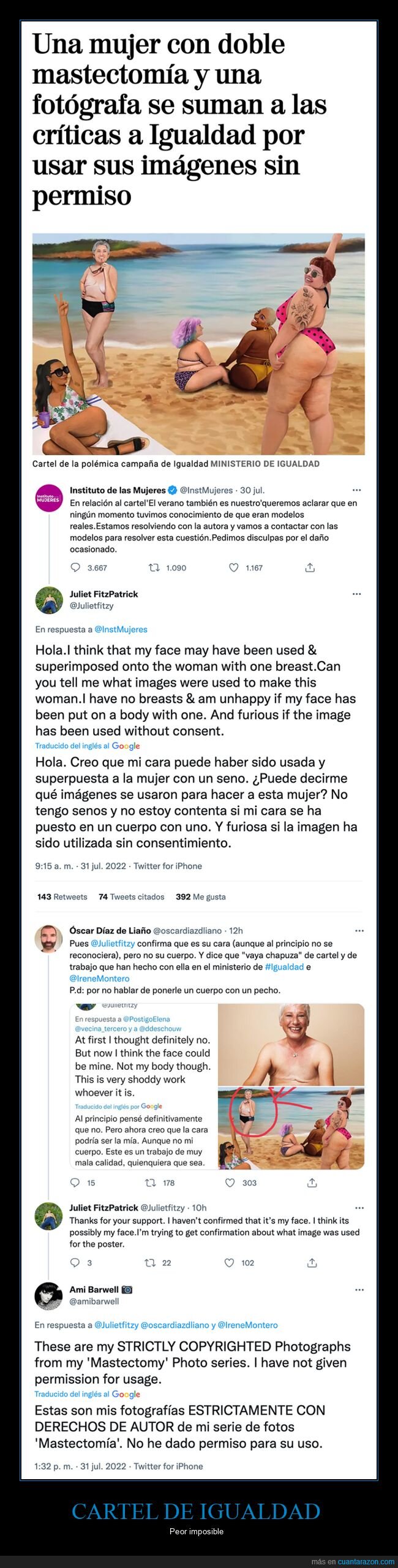This screenshot has height=1568, width=398.
Task: Click share icon on Instituto de las Mujeres tweet
Action: 310,567
